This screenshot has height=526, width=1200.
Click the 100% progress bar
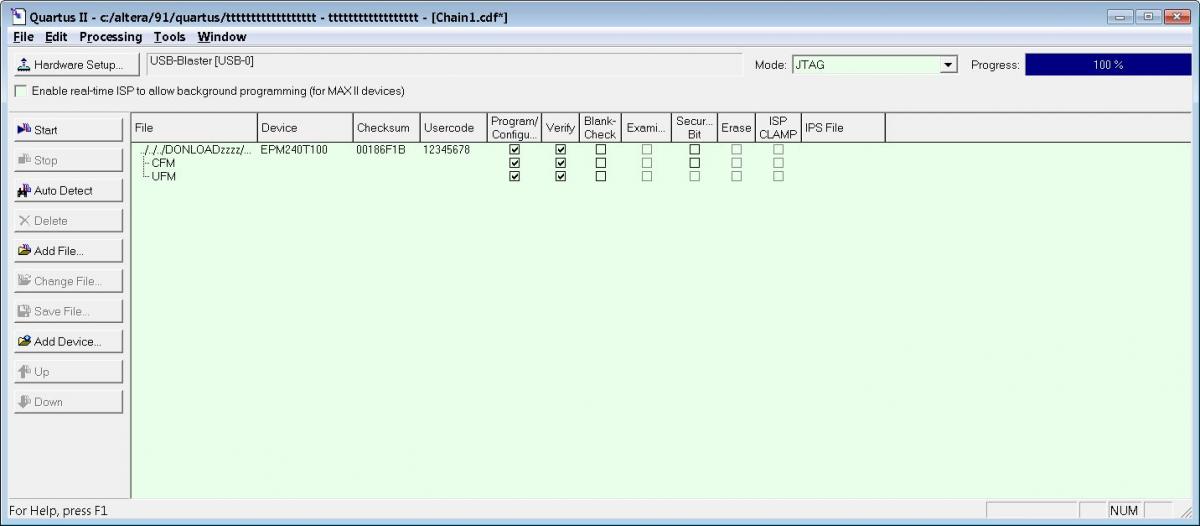(x=1108, y=65)
